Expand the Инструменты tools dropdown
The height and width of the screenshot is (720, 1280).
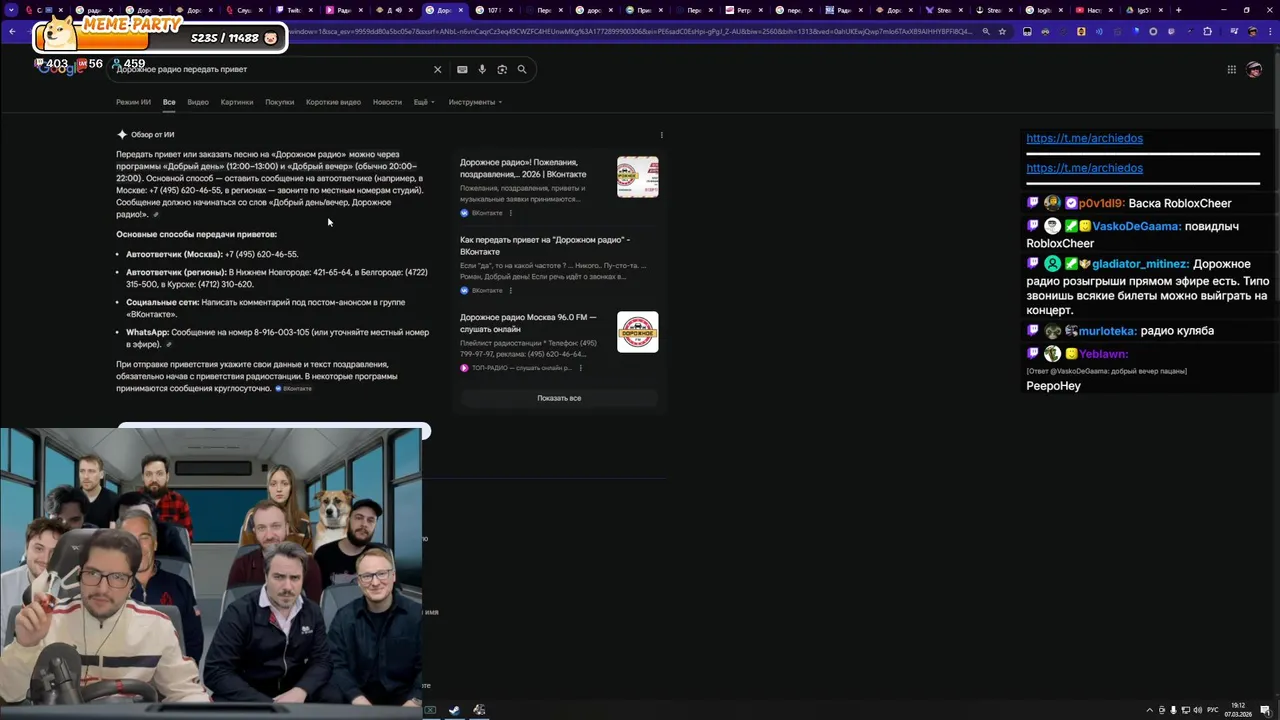[x=475, y=102]
